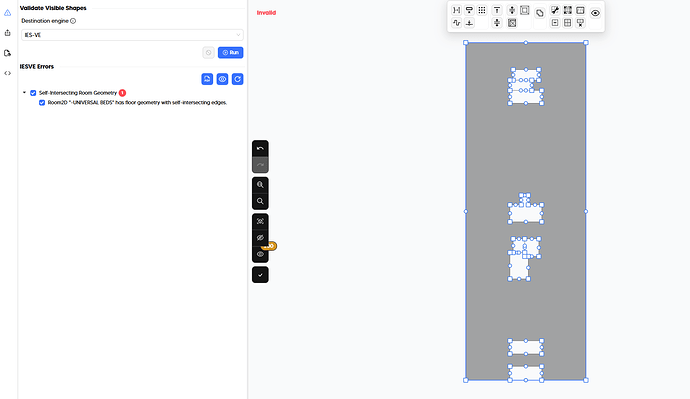Click the paint roller tool icon
The width and height of the screenshot is (690, 399).
(x=469, y=10)
